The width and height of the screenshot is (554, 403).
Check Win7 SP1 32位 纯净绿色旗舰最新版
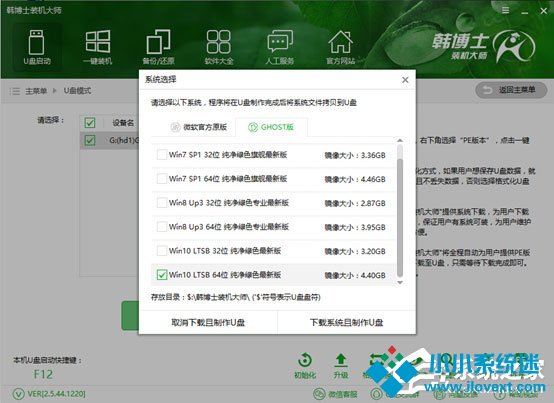point(162,155)
